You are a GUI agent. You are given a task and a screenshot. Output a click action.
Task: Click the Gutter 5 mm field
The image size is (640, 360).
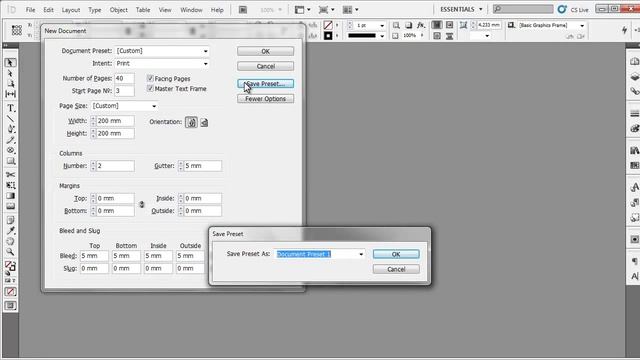(x=203, y=166)
